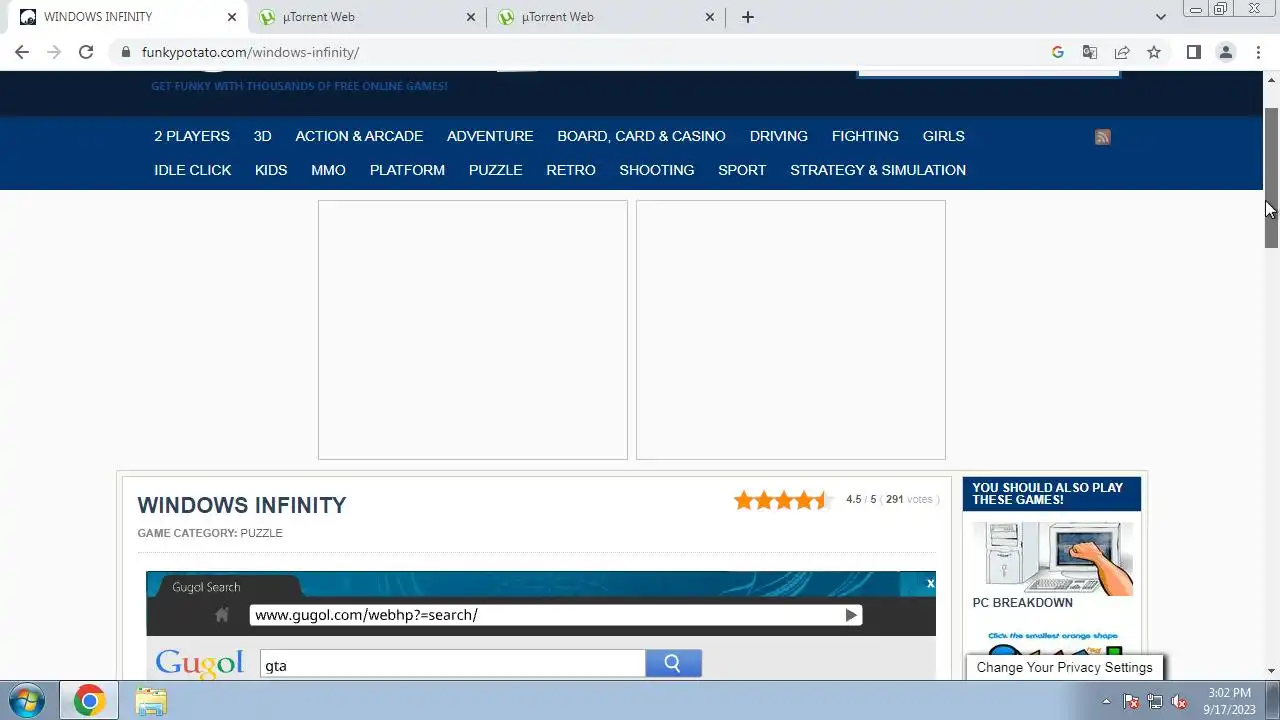Open the ADVENTURE category

coord(490,136)
